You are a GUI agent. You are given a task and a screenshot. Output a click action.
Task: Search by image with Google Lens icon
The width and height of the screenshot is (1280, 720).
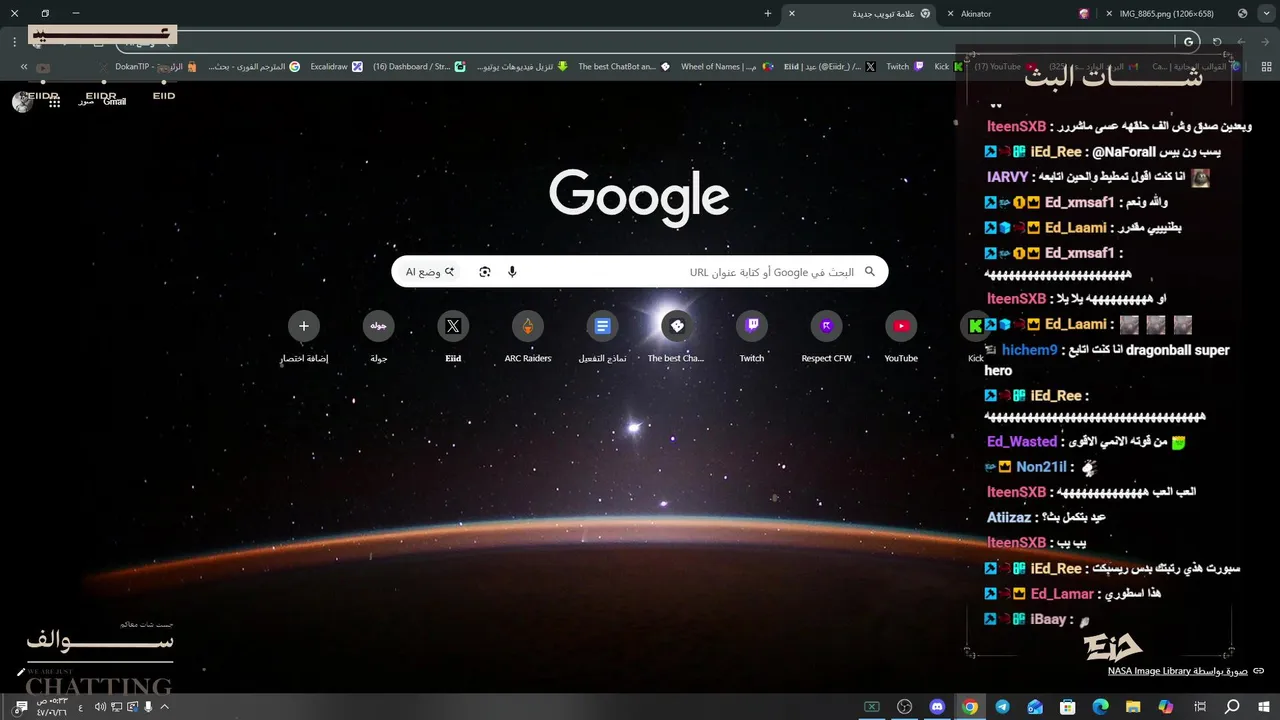click(485, 272)
